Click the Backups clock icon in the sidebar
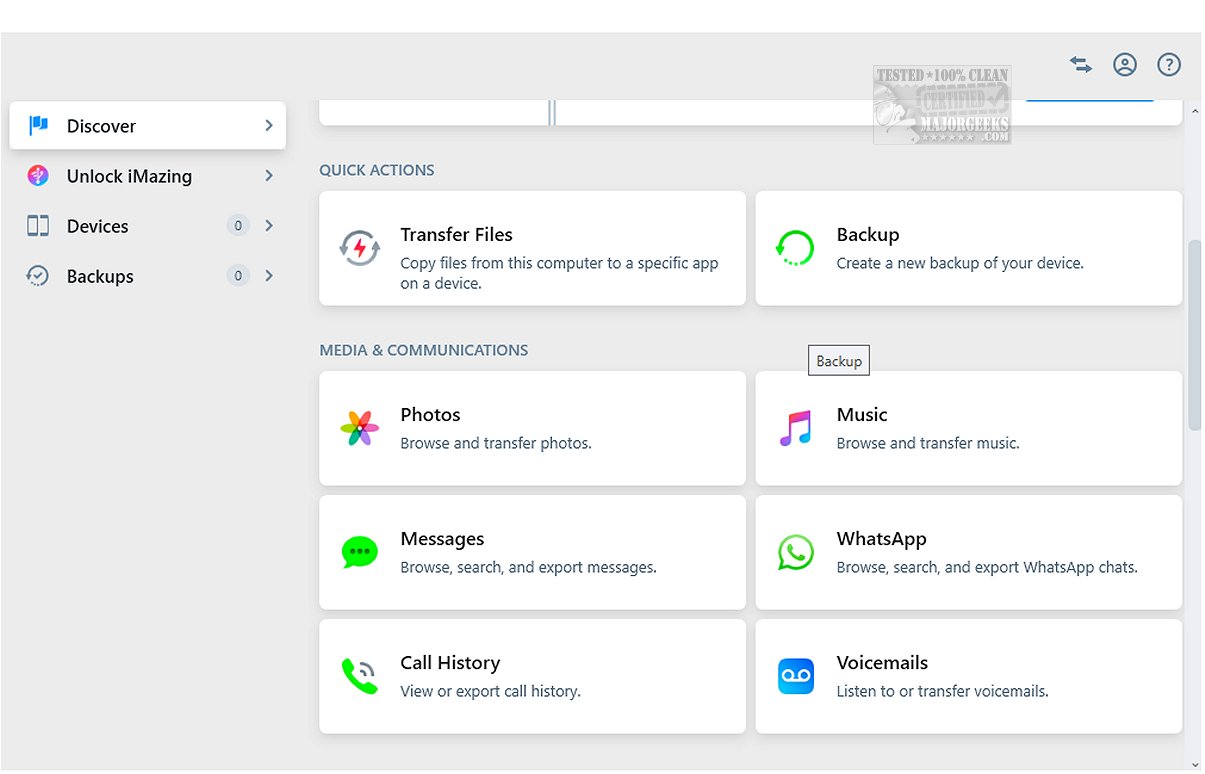1205x774 pixels. pos(38,276)
